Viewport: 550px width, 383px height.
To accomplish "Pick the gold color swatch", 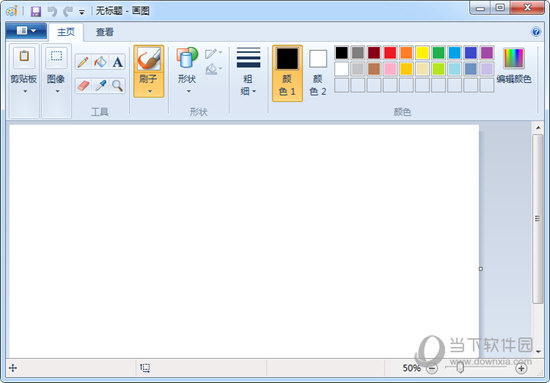I will [x=406, y=69].
